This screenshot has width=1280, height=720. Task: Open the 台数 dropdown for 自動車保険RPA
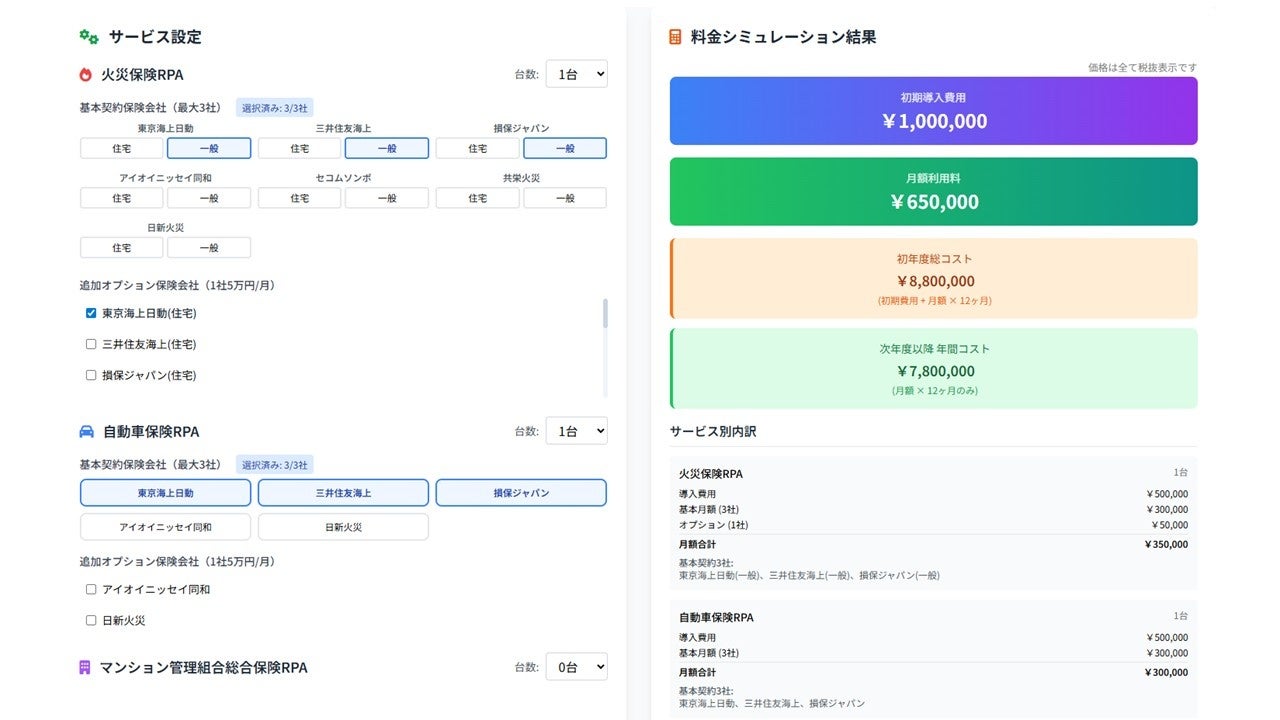pos(576,430)
